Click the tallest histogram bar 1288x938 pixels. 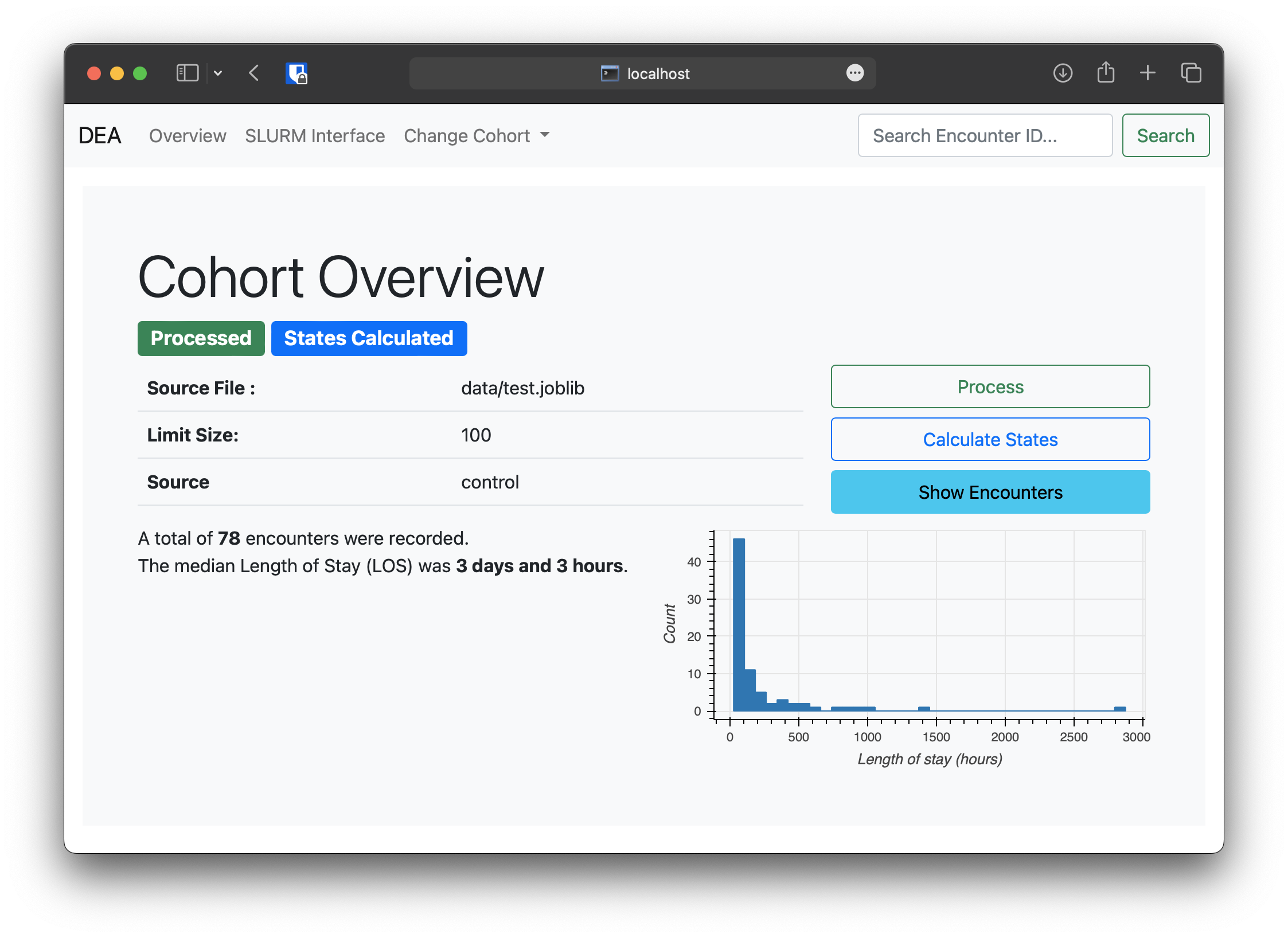pyautogui.click(x=739, y=625)
